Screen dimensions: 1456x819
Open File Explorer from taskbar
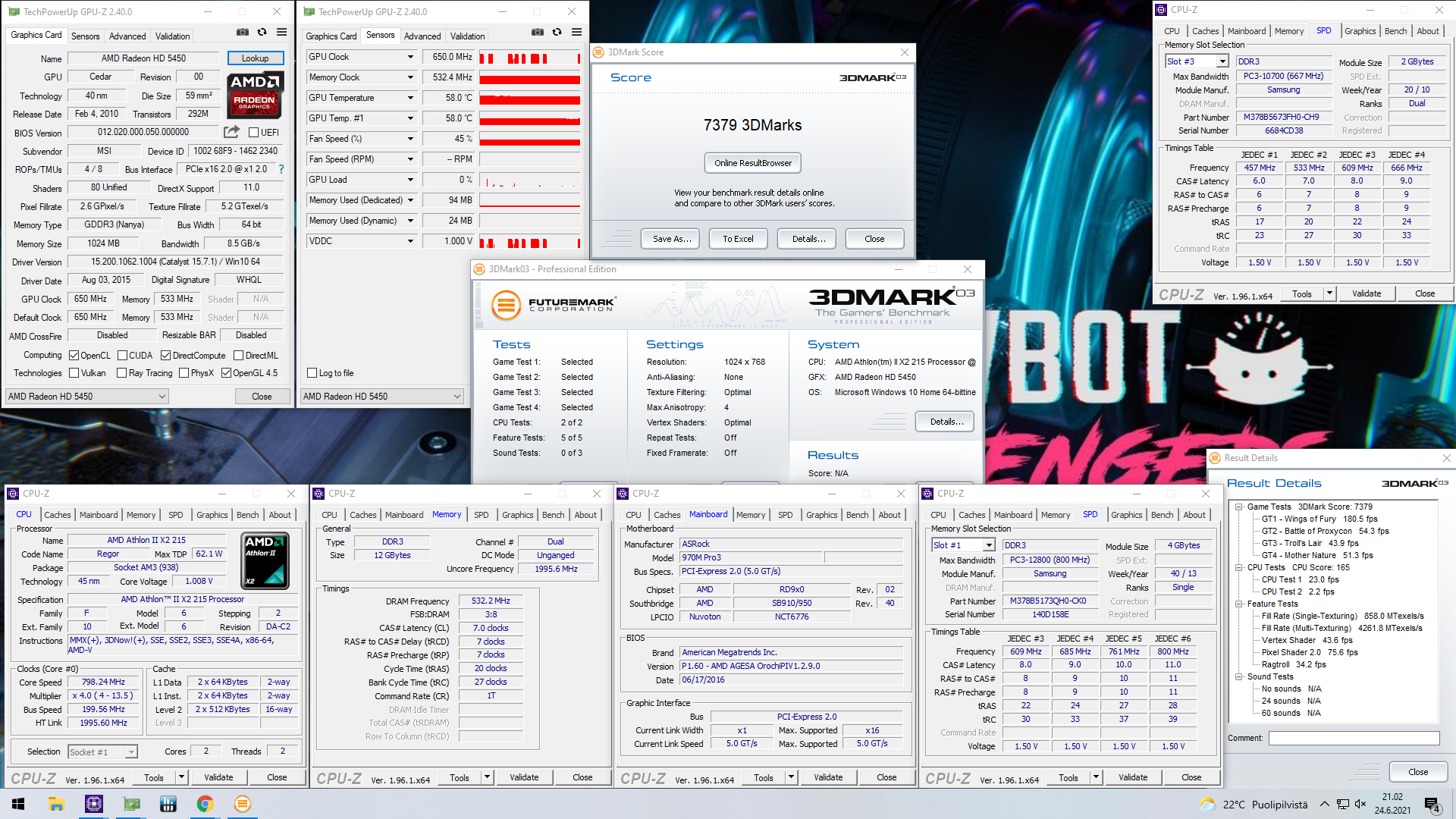[56, 804]
